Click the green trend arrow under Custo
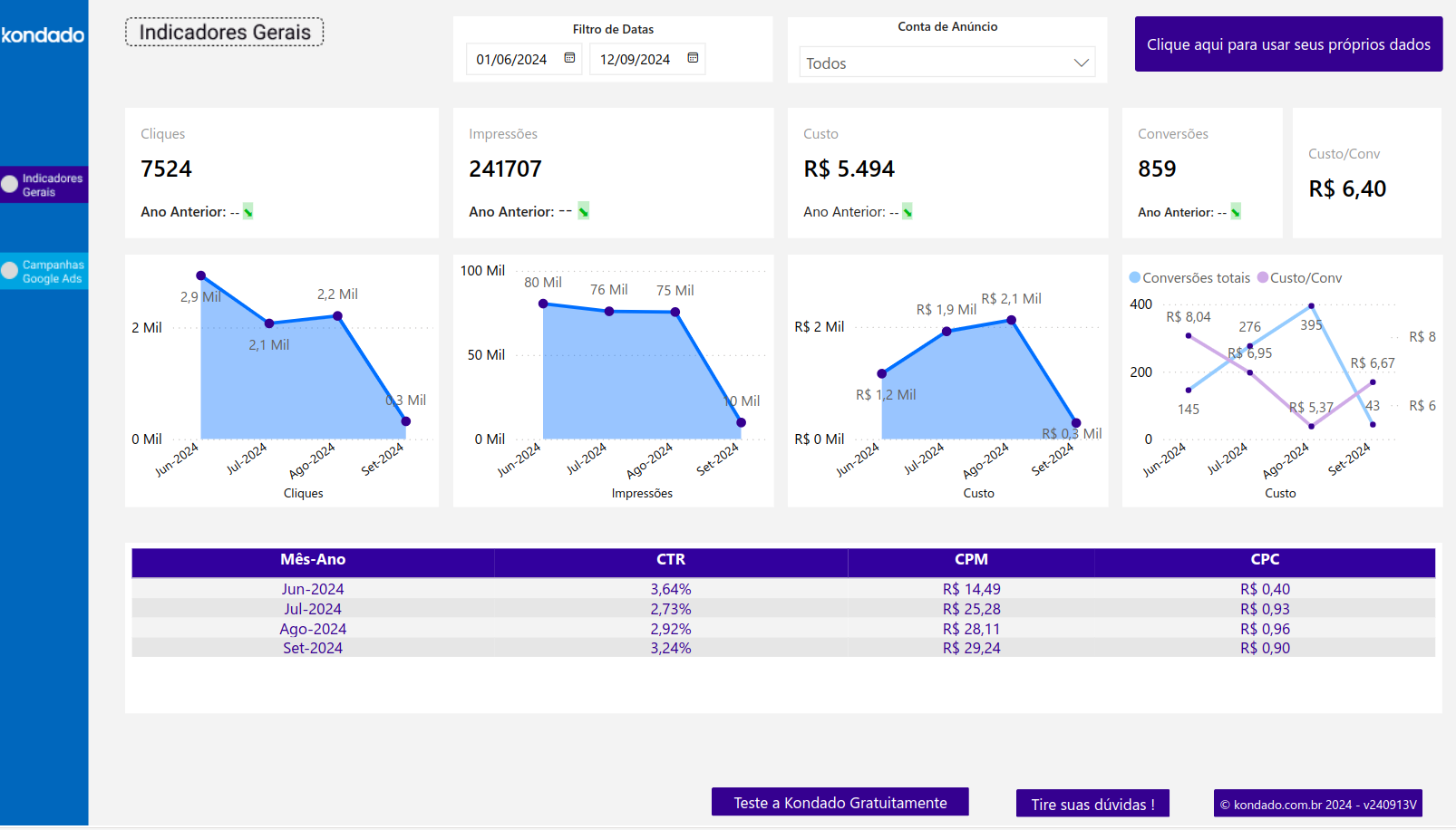 point(908,211)
